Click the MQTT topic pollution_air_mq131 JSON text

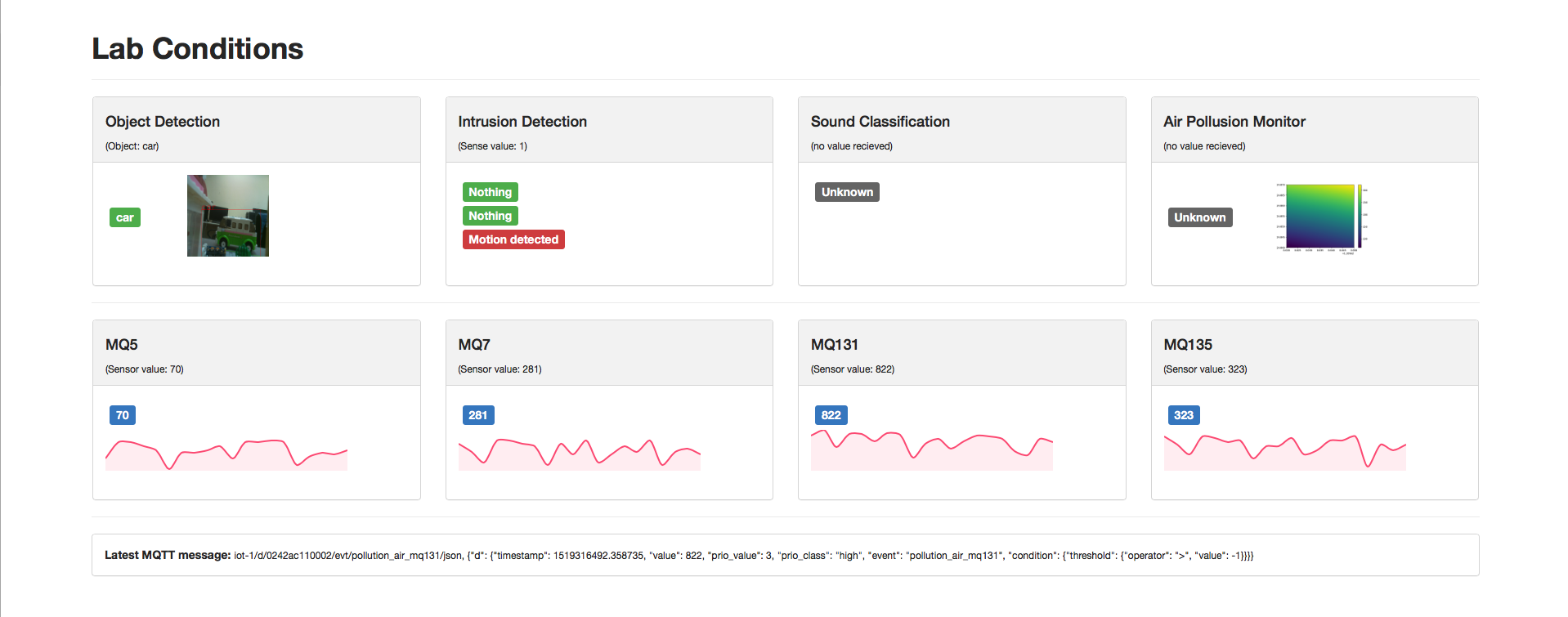[x=744, y=556]
